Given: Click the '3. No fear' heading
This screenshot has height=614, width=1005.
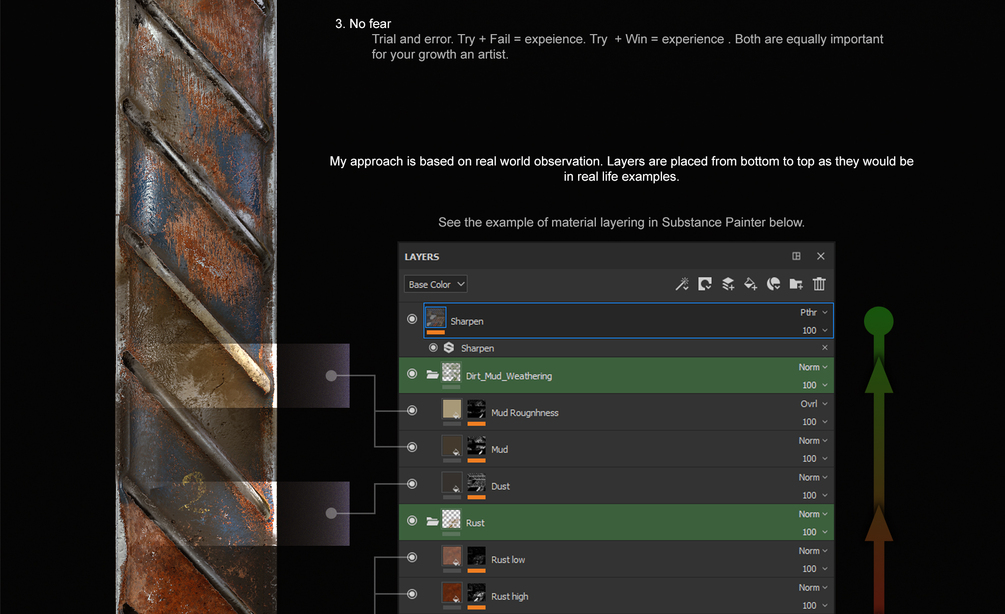Looking at the screenshot, I should click(x=363, y=24).
